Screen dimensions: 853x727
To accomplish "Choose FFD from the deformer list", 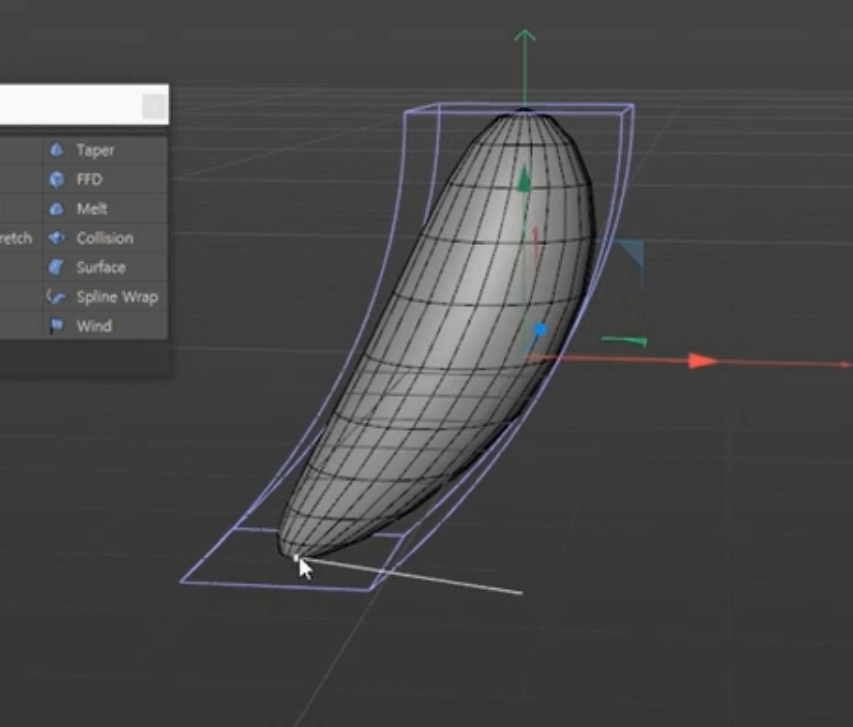I will (x=89, y=180).
